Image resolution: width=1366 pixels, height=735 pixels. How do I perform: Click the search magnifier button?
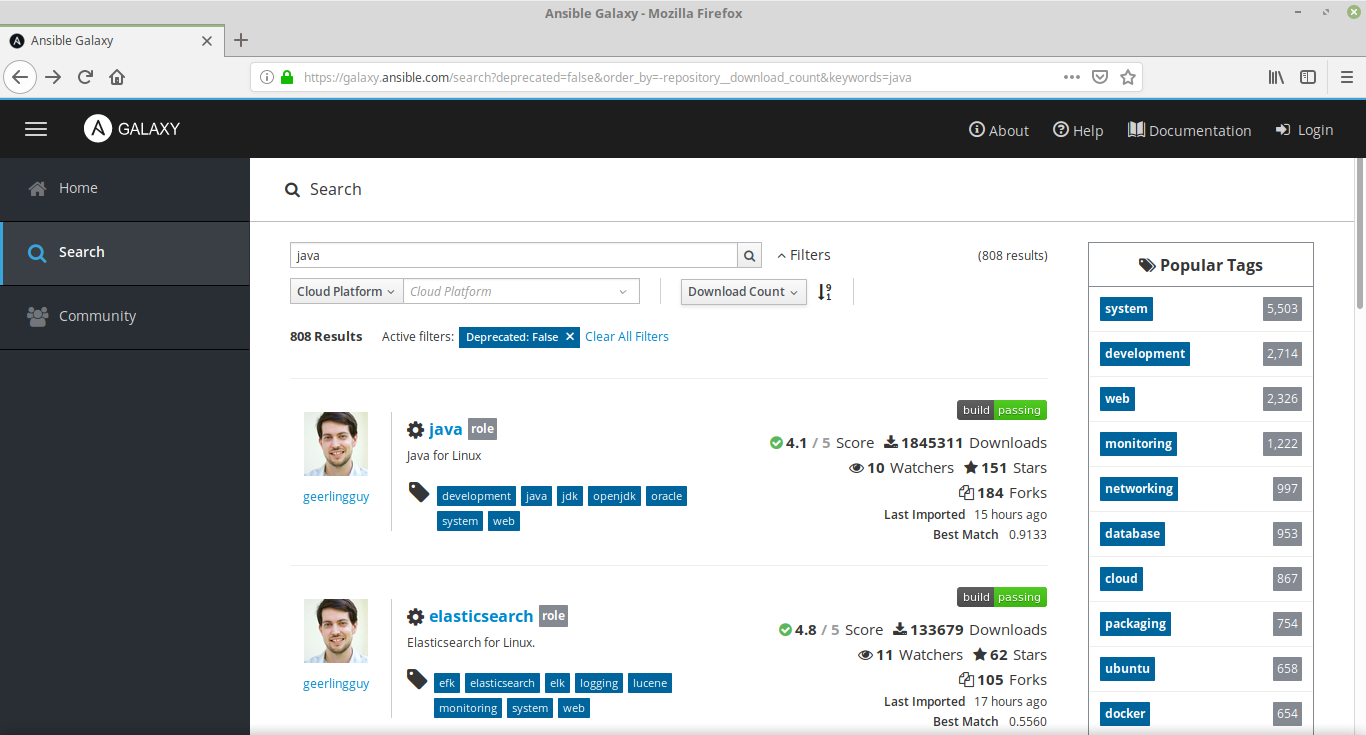pos(750,255)
